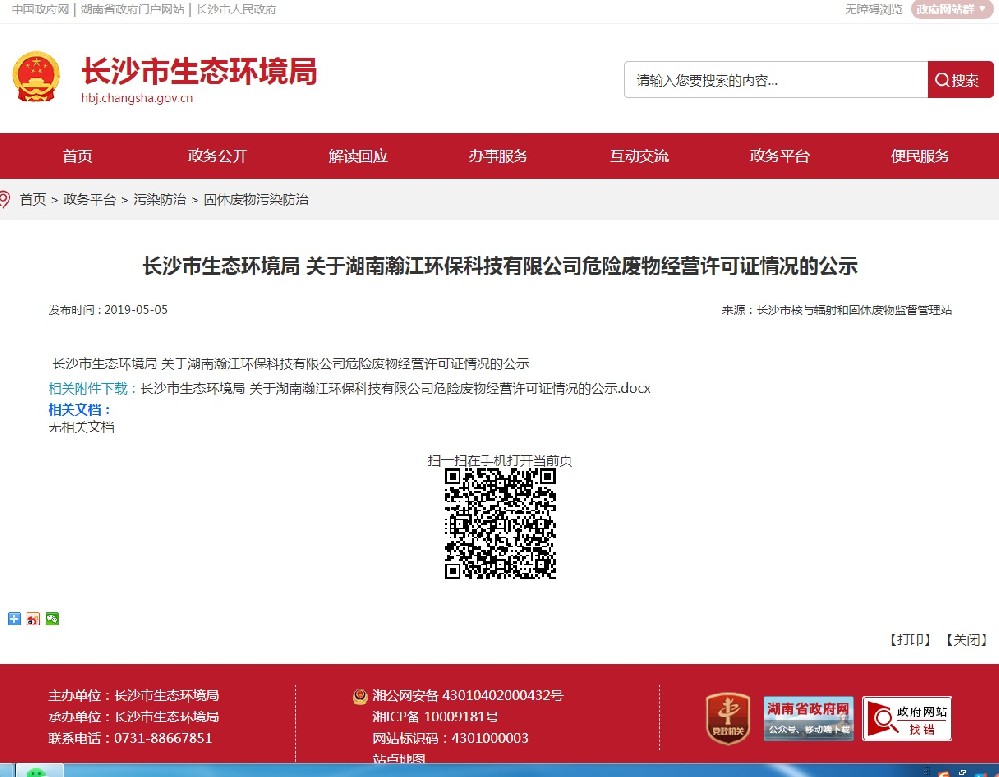This screenshot has height=777, width=999.
Task: Click the 【关闭】 close page link
Action: pos(966,640)
